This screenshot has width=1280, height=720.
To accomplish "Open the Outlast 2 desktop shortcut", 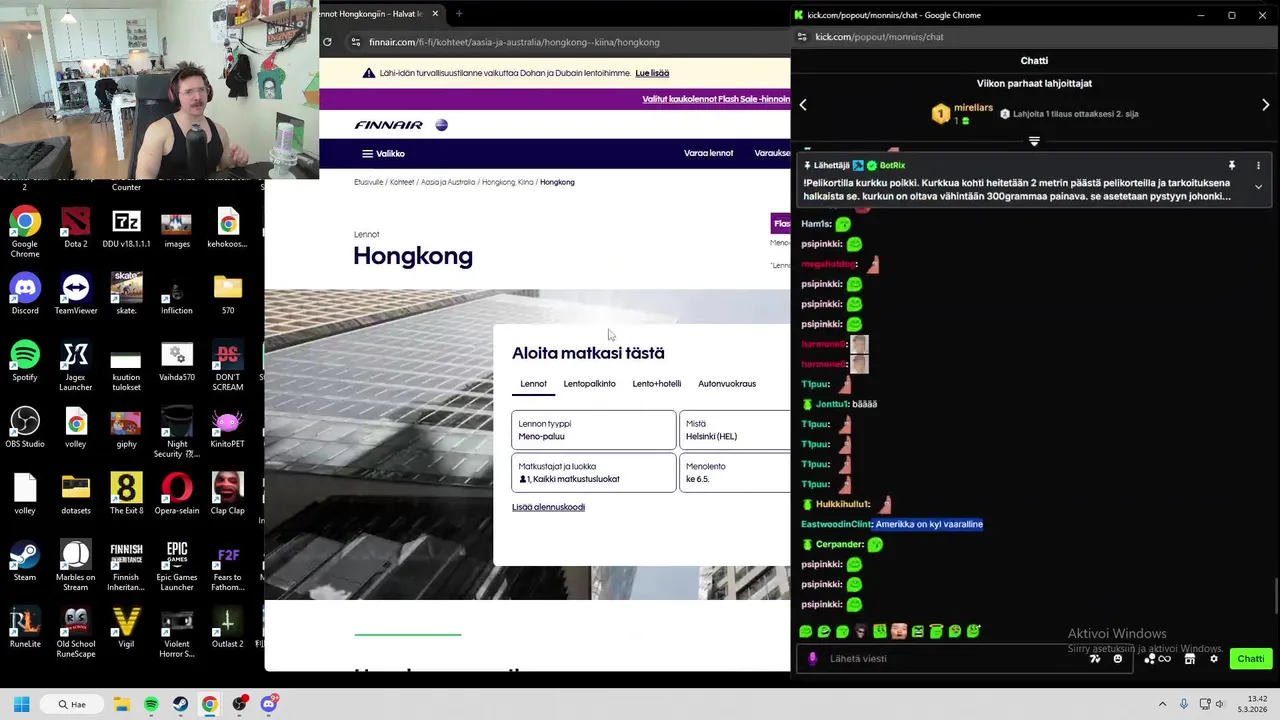I will click(x=227, y=628).
